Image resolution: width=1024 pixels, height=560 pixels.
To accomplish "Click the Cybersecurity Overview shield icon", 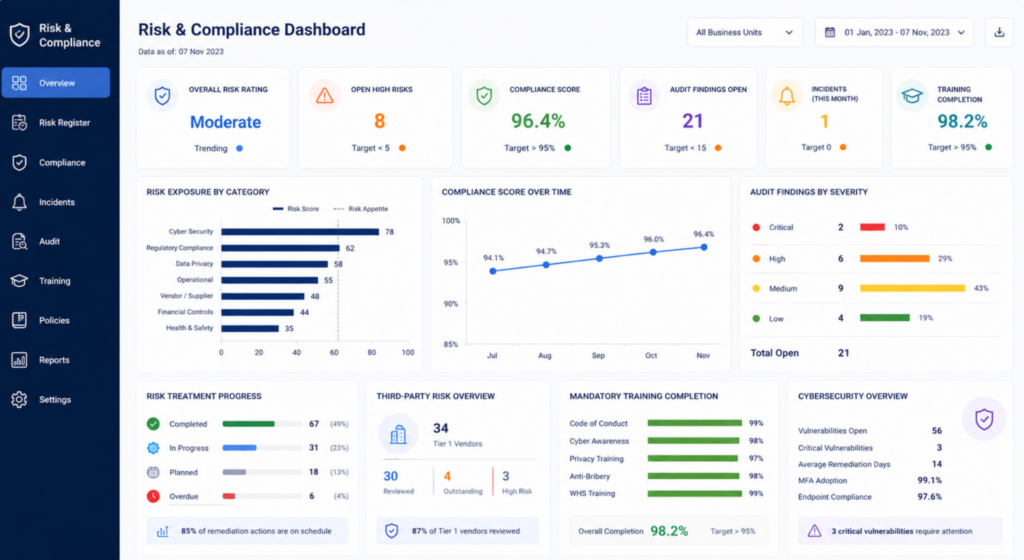I will coord(984,419).
